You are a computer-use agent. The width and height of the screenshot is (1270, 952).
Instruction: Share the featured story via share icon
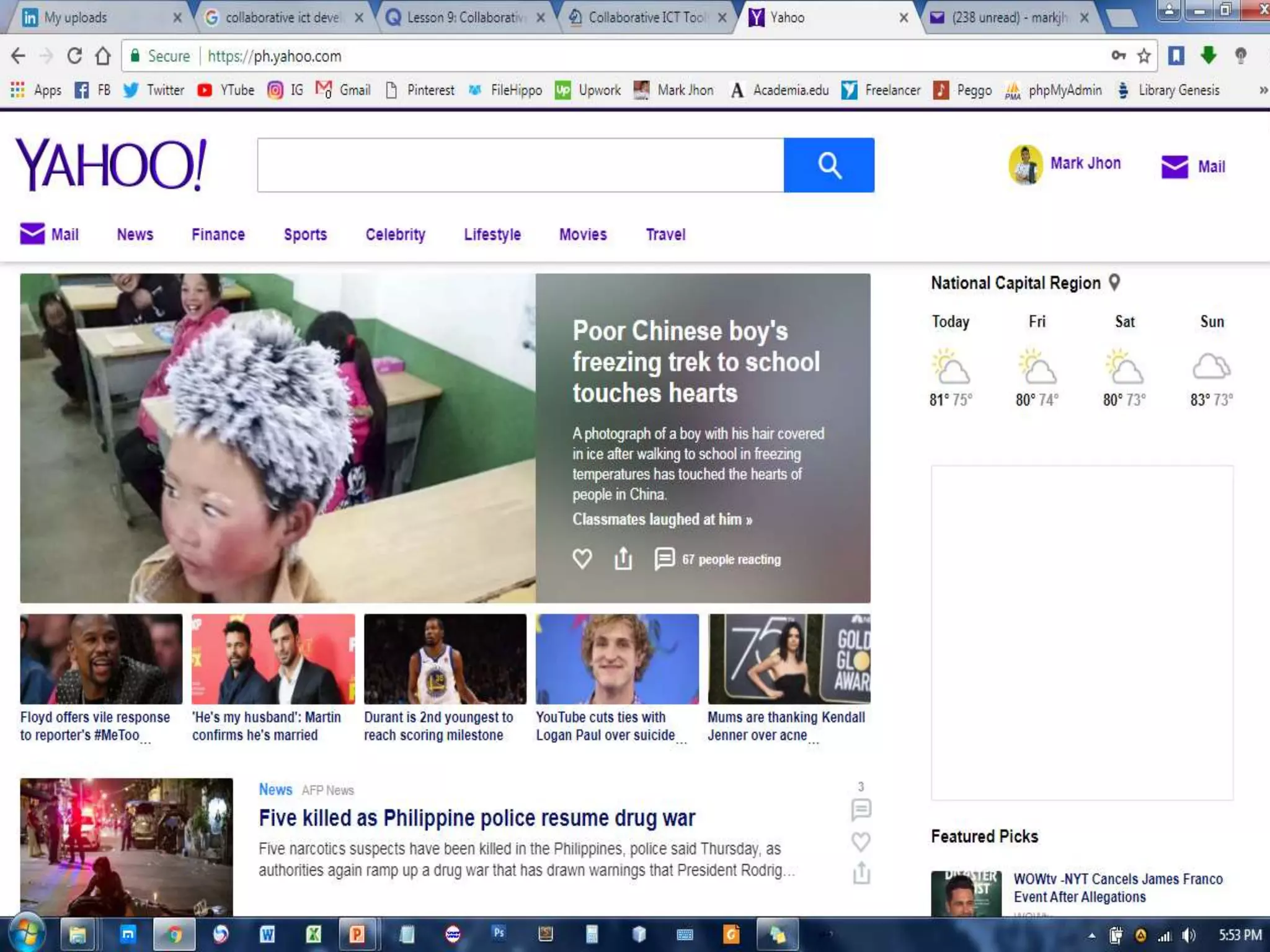(x=623, y=558)
